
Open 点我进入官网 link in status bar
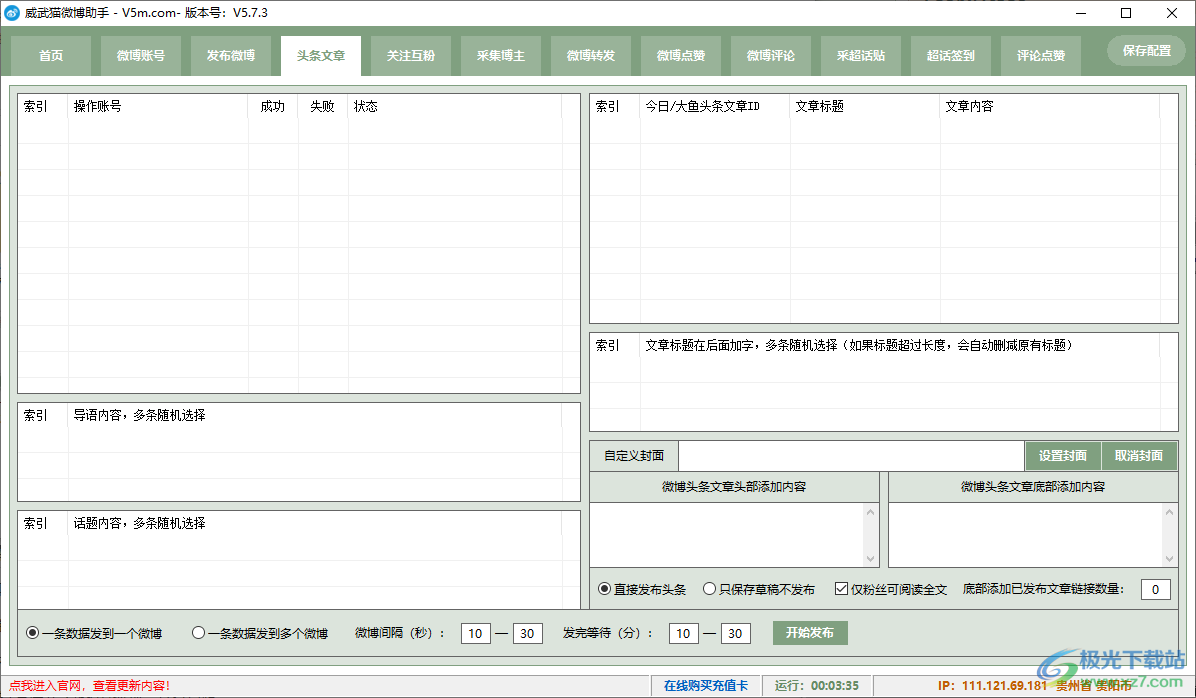[90, 686]
